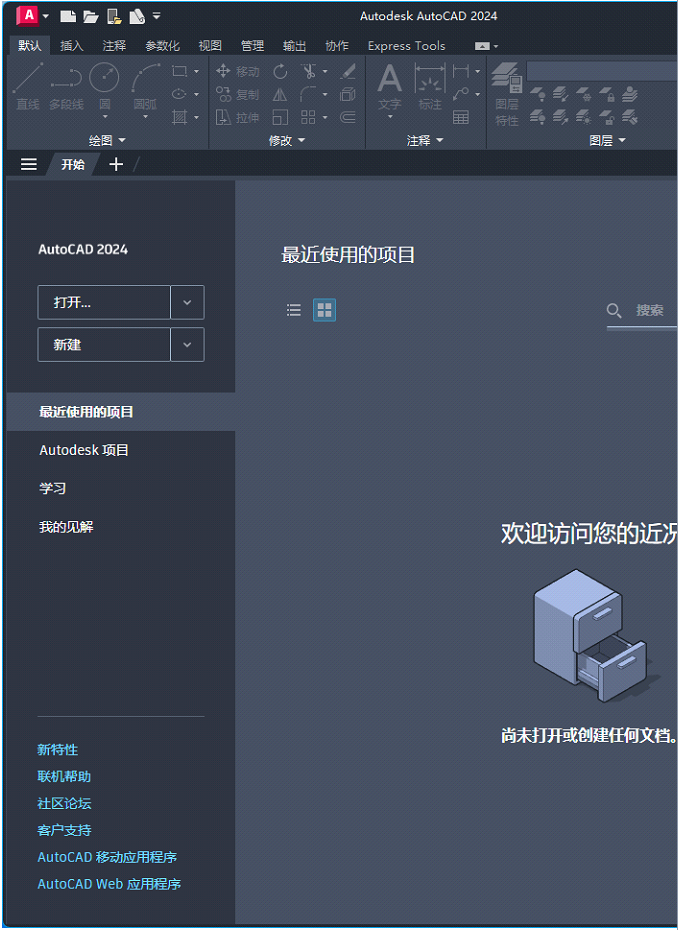Open the AutoCAD Web 应用程序 link

coord(109,884)
